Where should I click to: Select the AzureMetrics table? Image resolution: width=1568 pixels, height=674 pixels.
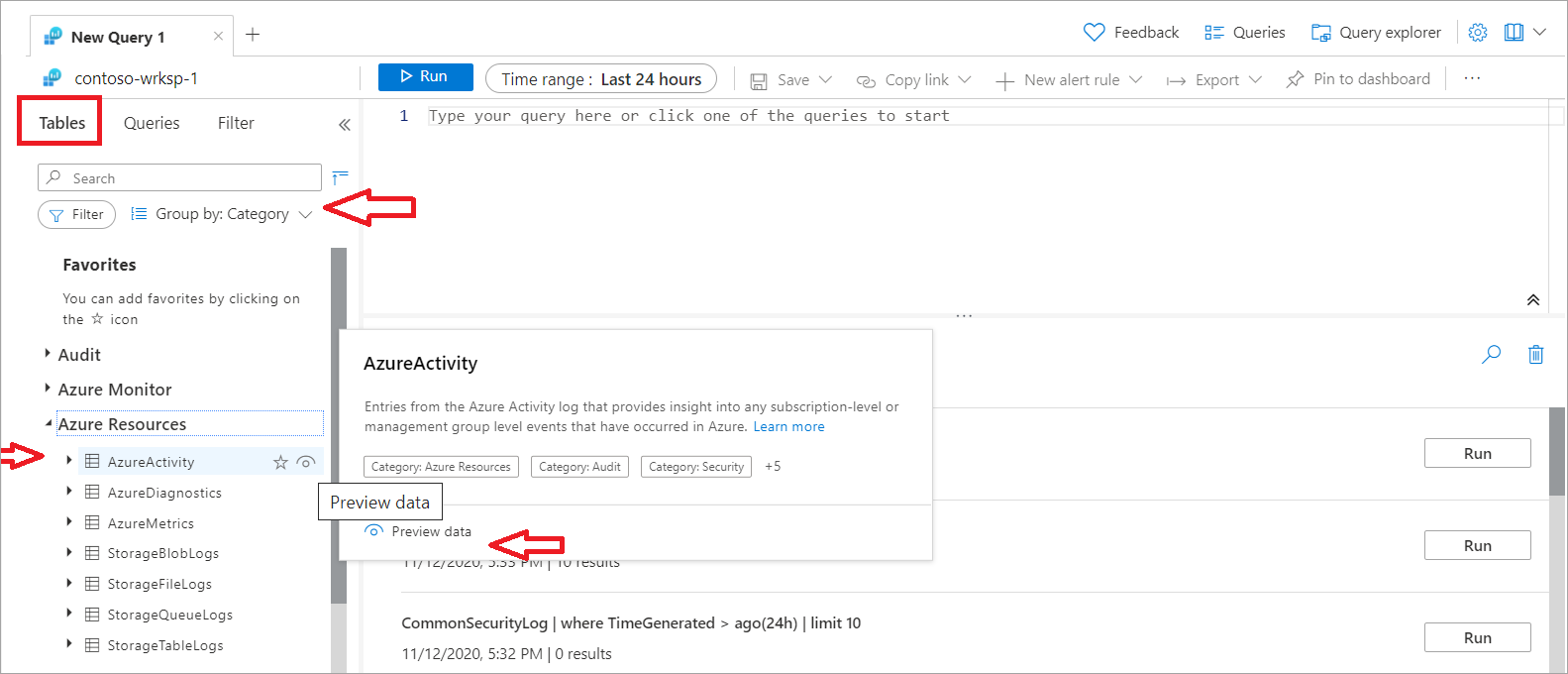151,522
